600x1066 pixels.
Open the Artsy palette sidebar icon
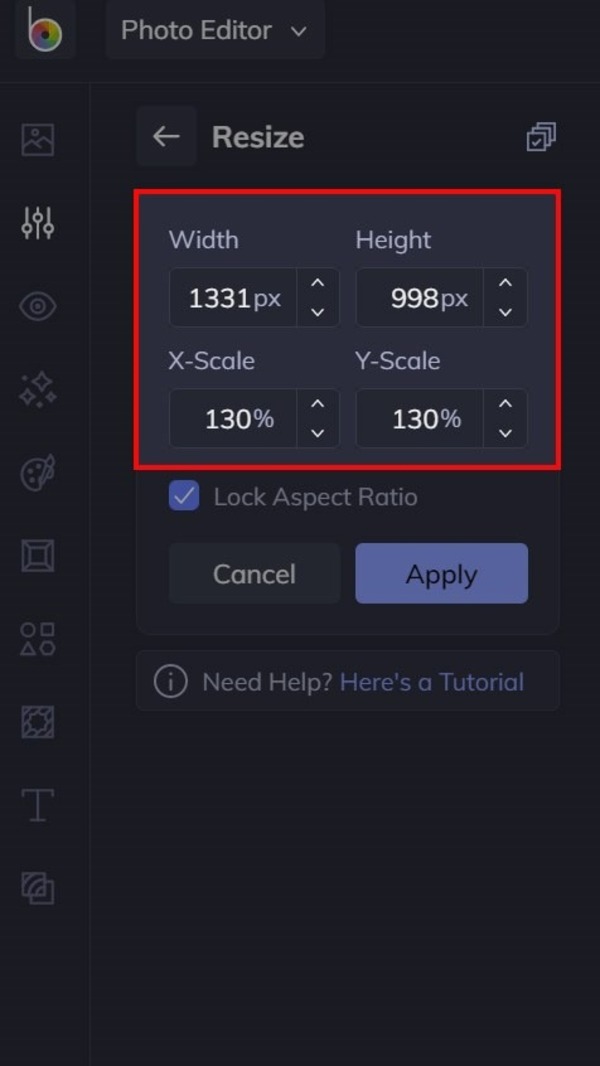38,473
